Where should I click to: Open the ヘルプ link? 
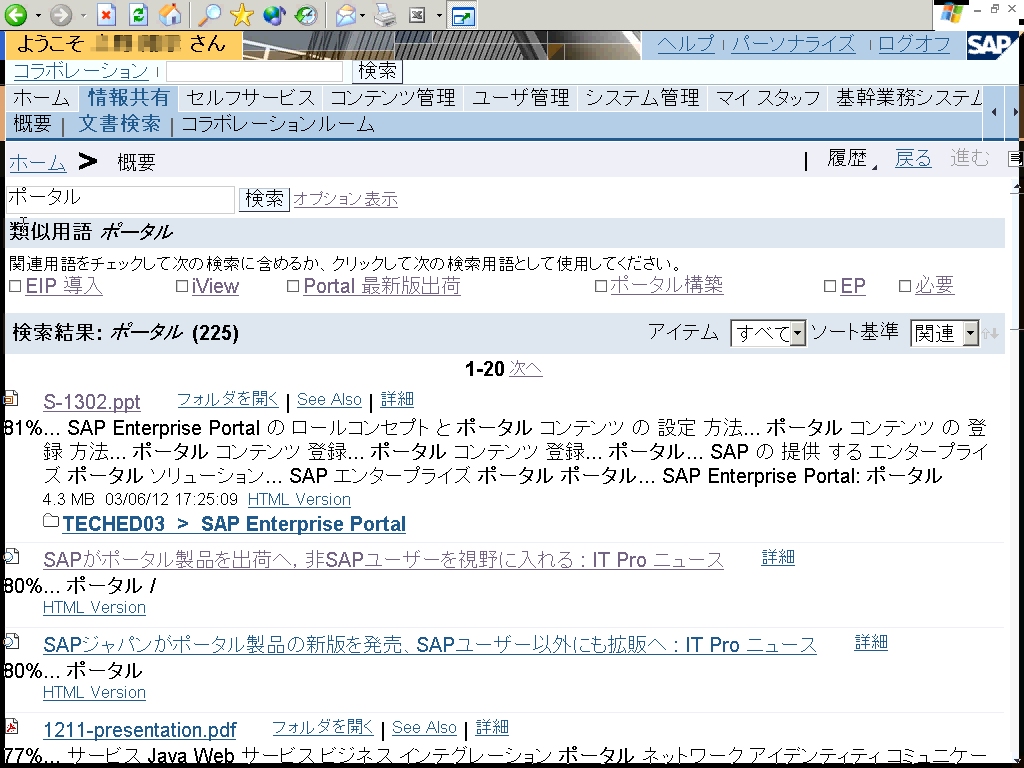[686, 44]
